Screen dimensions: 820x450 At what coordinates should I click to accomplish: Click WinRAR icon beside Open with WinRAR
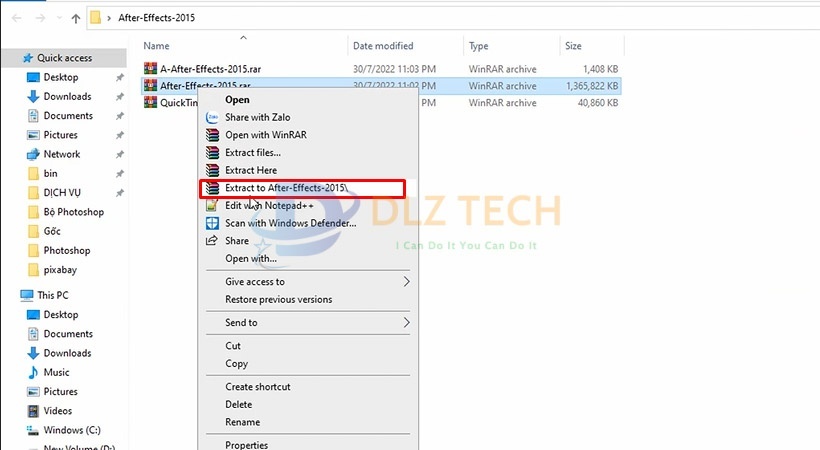click(x=212, y=135)
